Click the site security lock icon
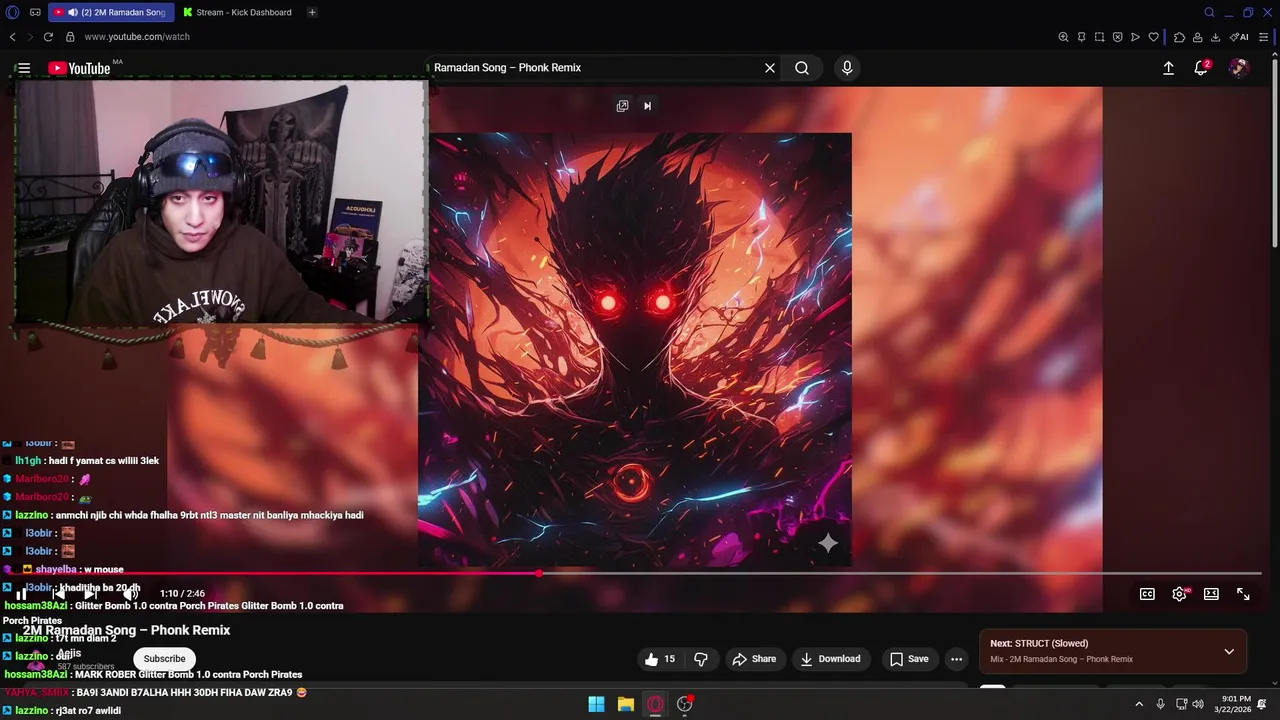This screenshot has width=1280, height=720. point(70,37)
